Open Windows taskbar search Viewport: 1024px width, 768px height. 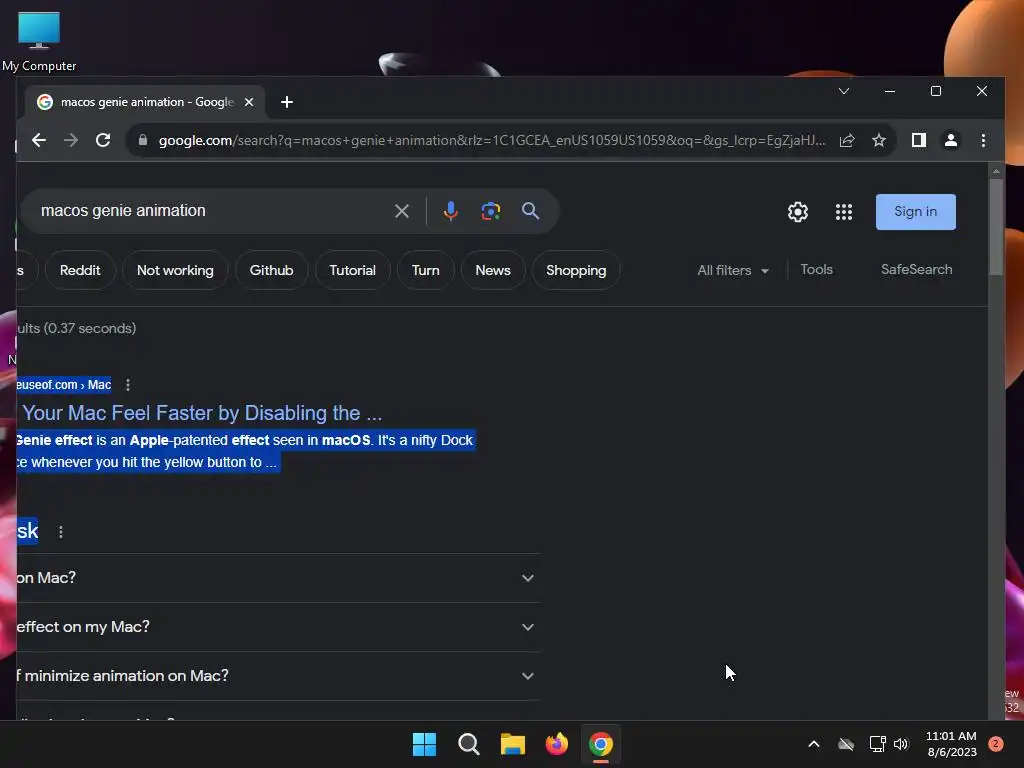click(x=469, y=744)
